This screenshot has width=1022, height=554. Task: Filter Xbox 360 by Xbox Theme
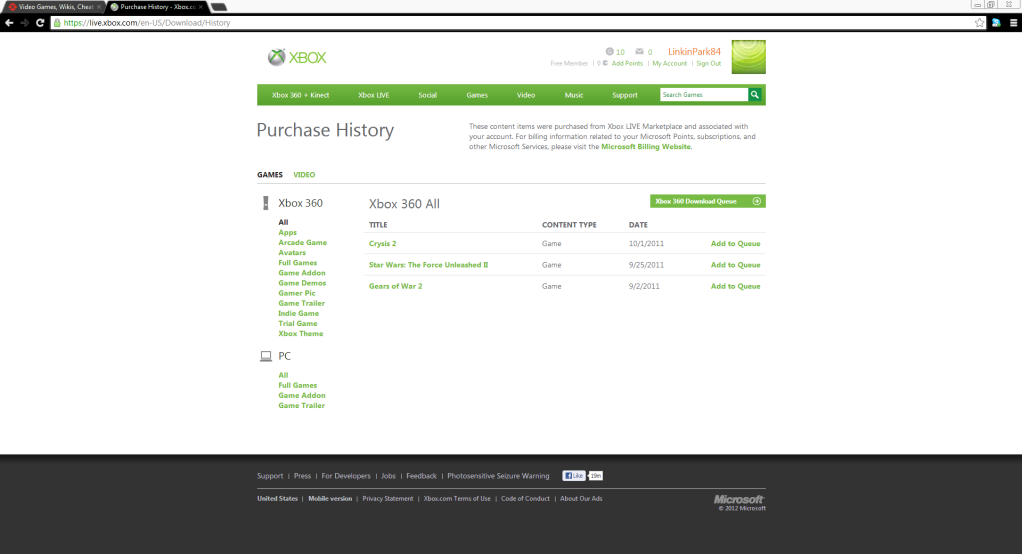300,334
